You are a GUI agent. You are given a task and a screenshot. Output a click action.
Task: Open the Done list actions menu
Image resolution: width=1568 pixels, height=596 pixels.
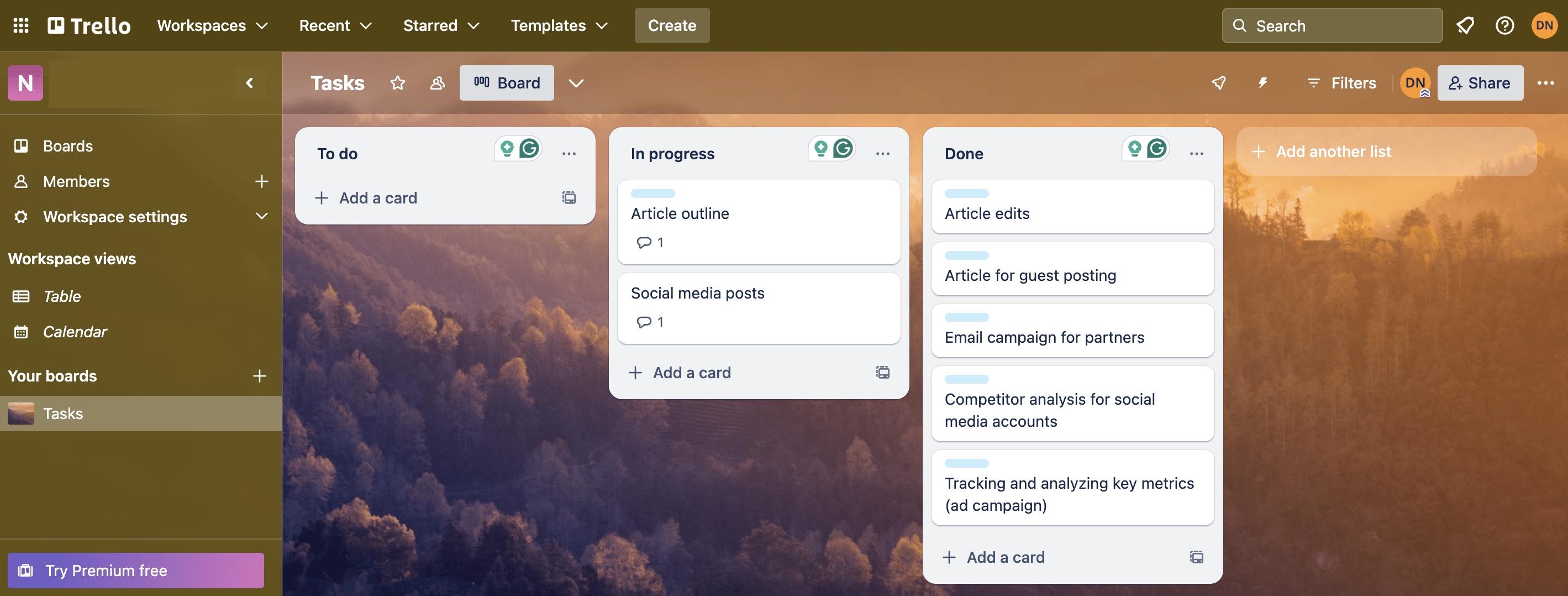click(1196, 154)
